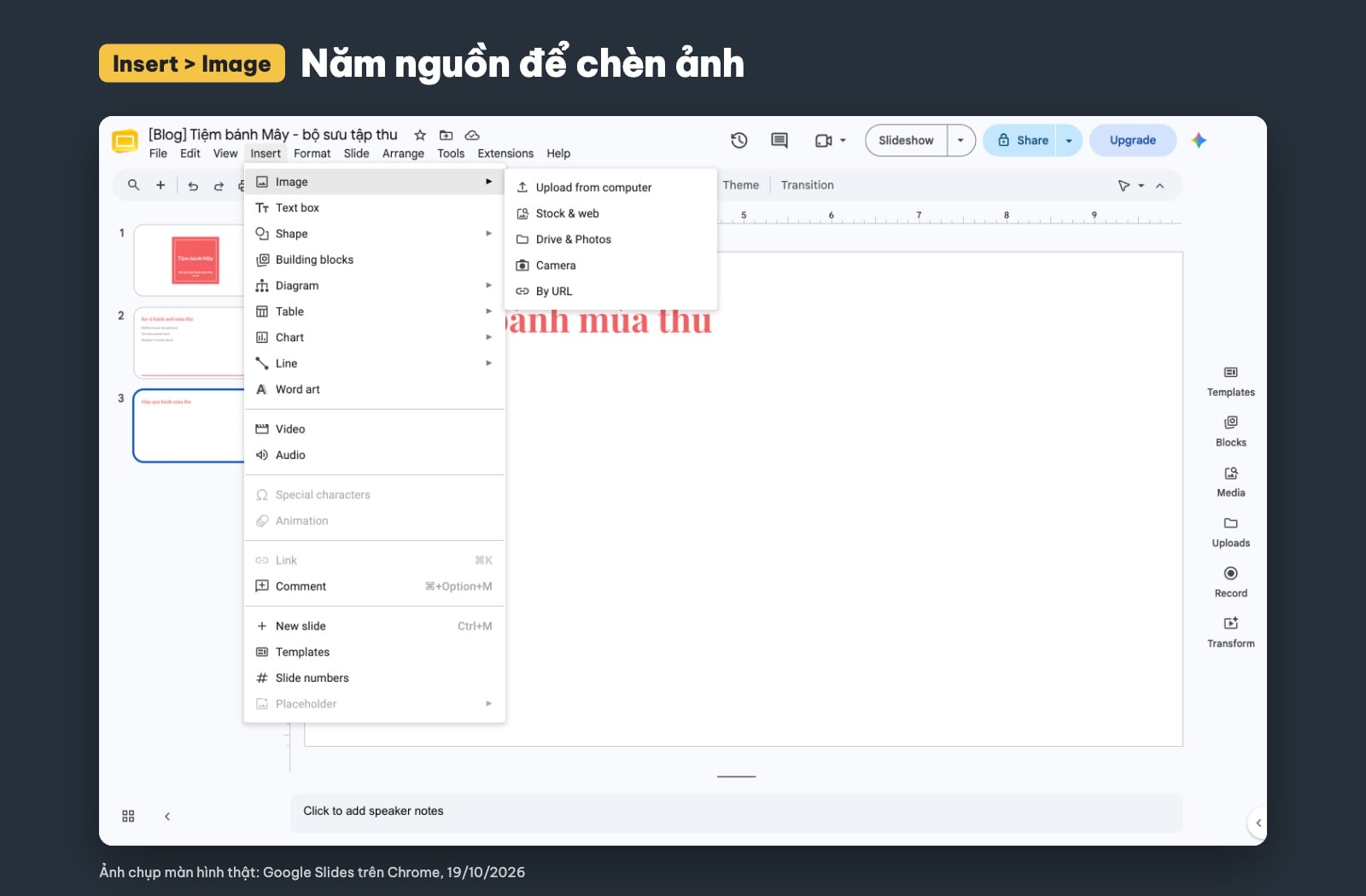Open the Format menu

(x=312, y=154)
